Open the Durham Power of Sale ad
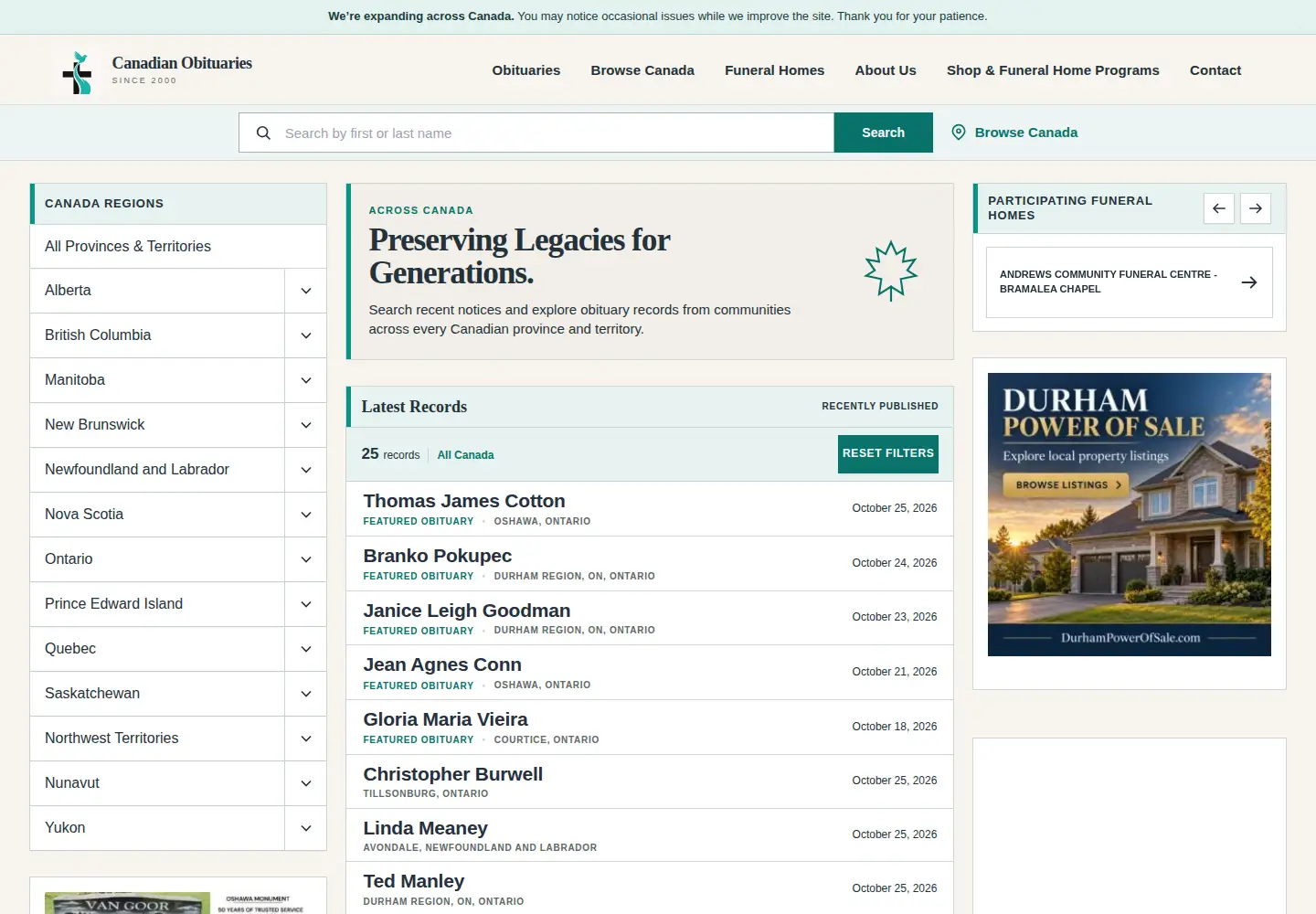The image size is (1316, 914). click(1130, 515)
